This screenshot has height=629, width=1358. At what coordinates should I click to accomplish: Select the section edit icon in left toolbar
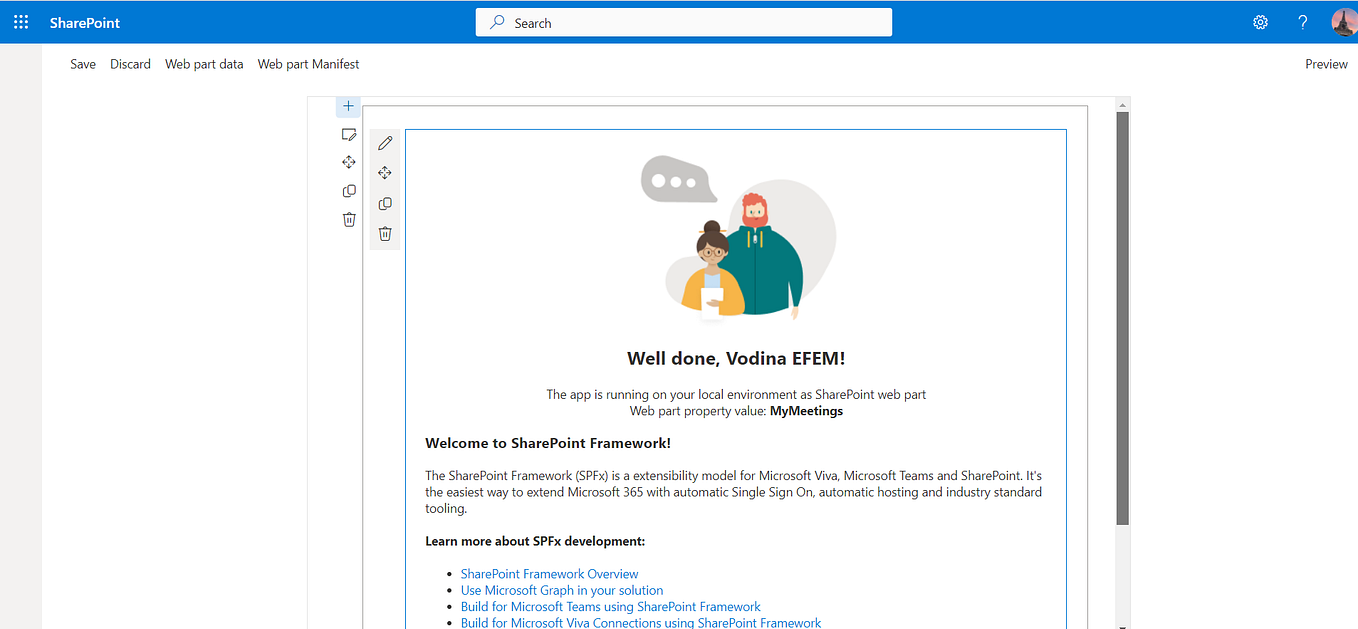[x=349, y=134]
